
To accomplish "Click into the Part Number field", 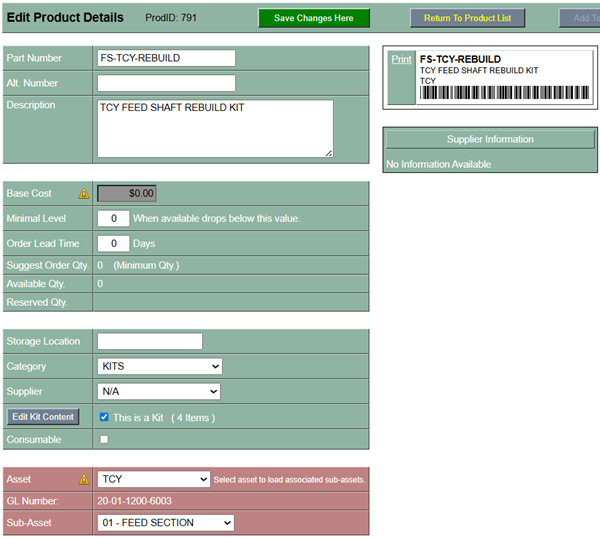I will pos(166,58).
